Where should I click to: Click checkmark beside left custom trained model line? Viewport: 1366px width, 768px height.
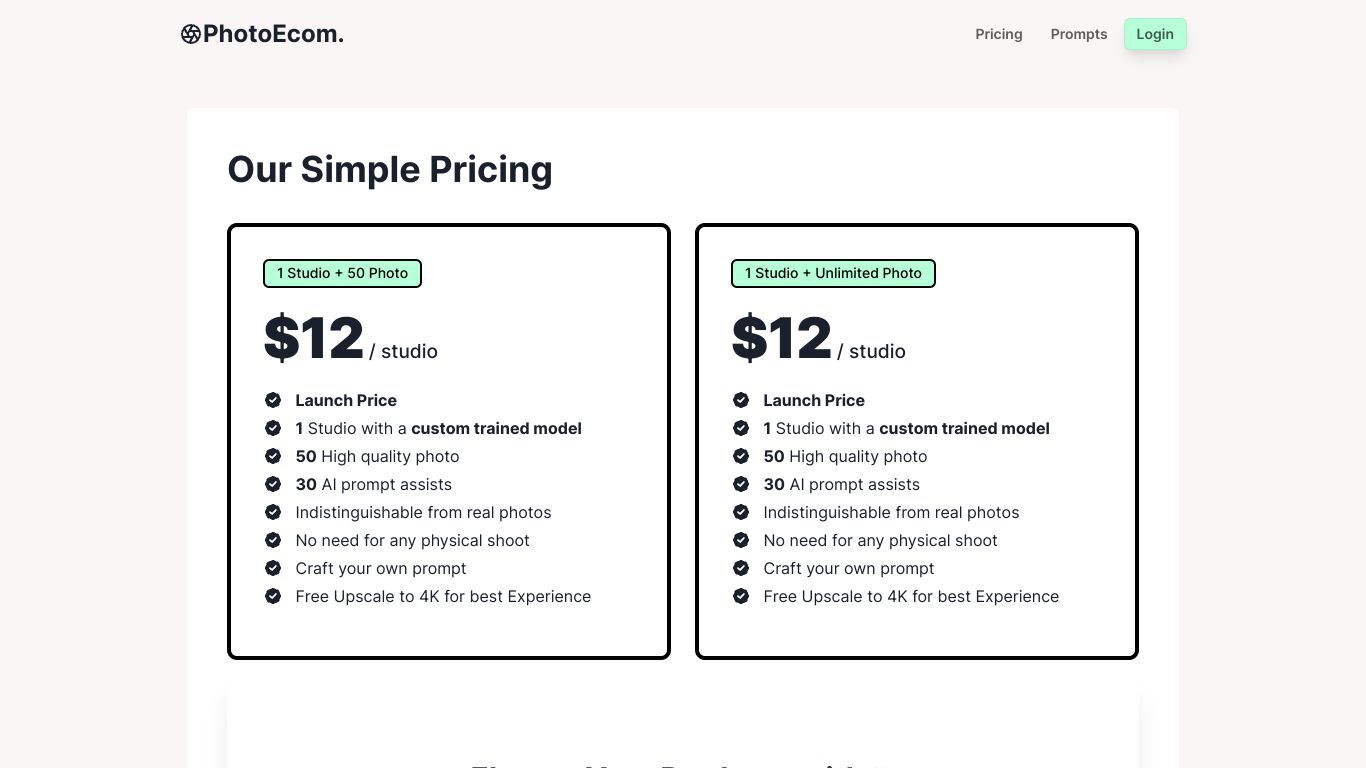pyautogui.click(x=273, y=428)
